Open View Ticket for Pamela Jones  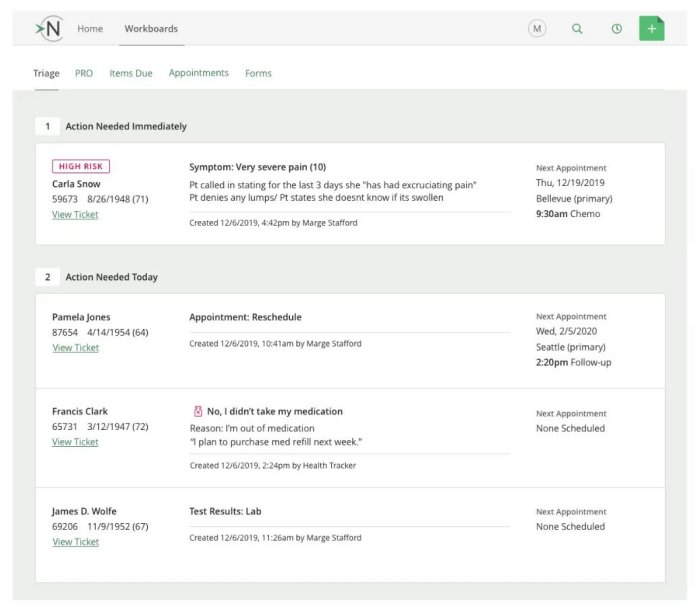pyautogui.click(x=75, y=348)
